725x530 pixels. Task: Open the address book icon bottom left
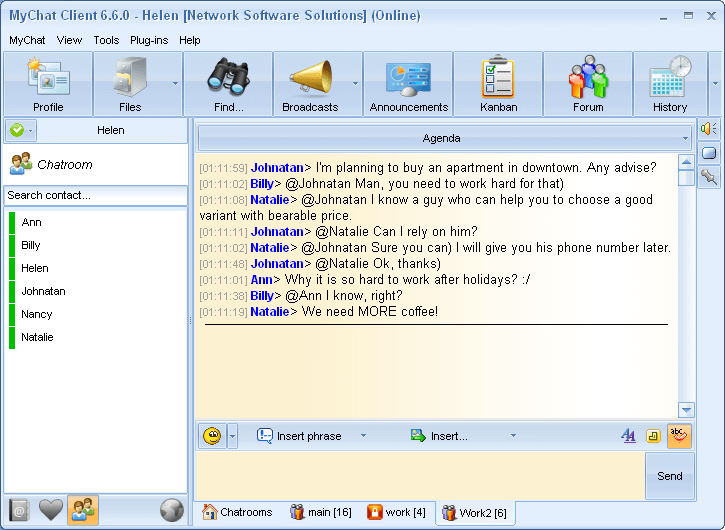tap(19, 511)
